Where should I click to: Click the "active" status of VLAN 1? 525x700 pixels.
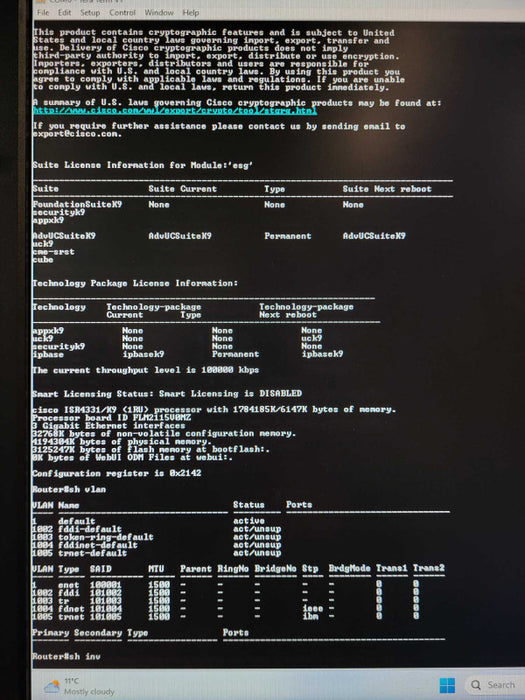tap(249, 521)
